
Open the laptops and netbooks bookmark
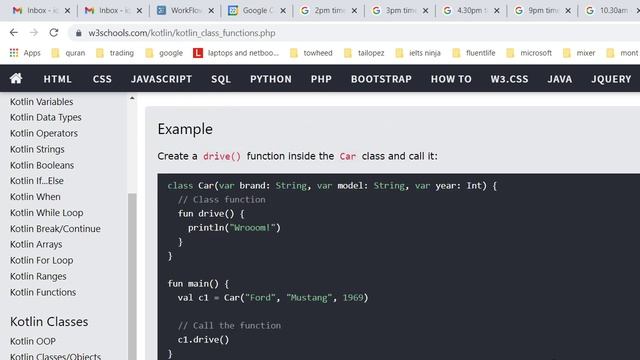click(x=236, y=53)
